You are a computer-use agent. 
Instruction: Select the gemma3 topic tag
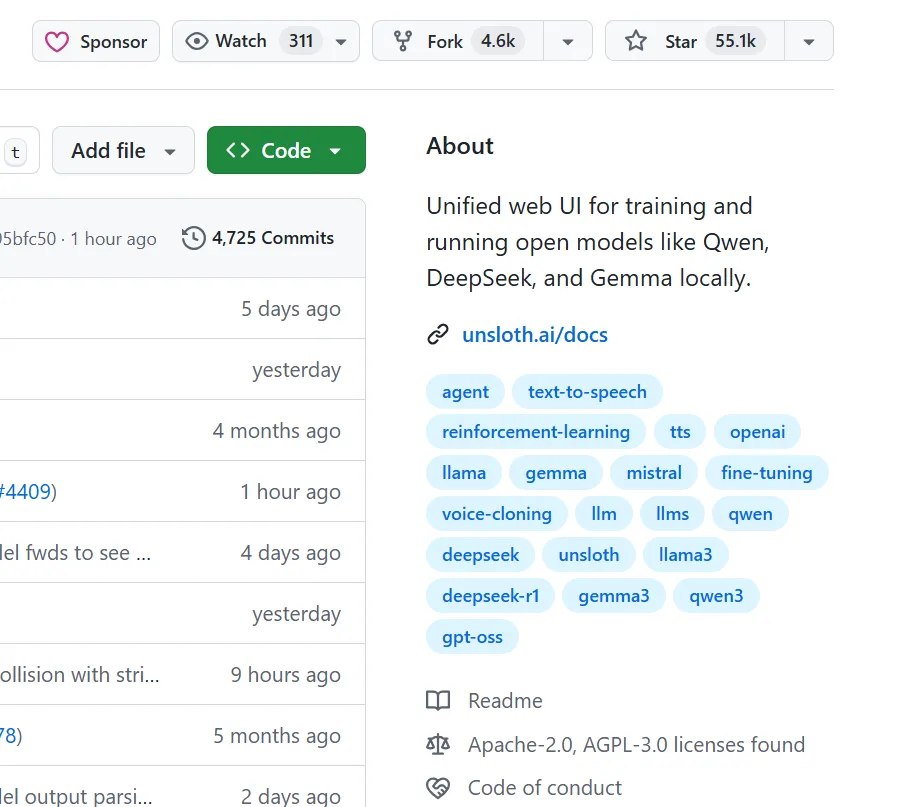(x=614, y=596)
